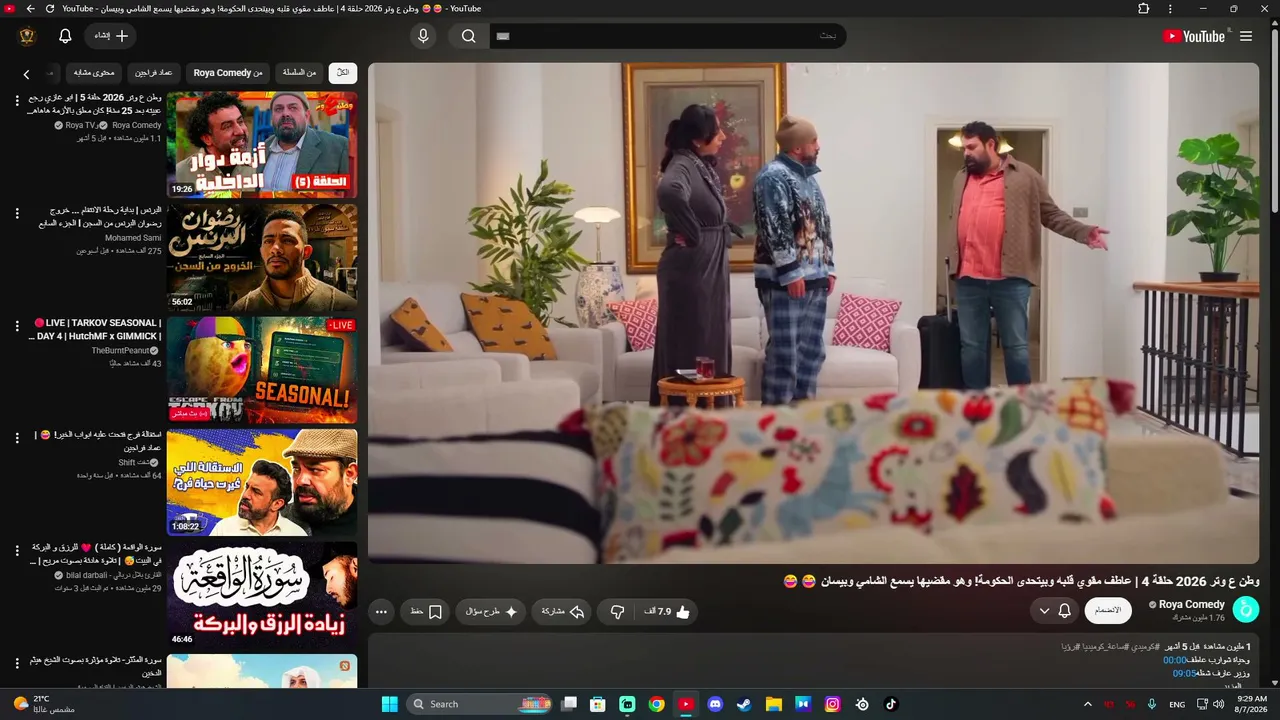Open options menu for استقالة فرح video
The width and height of the screenshot is (1280, 720).
tap(17, 438)
